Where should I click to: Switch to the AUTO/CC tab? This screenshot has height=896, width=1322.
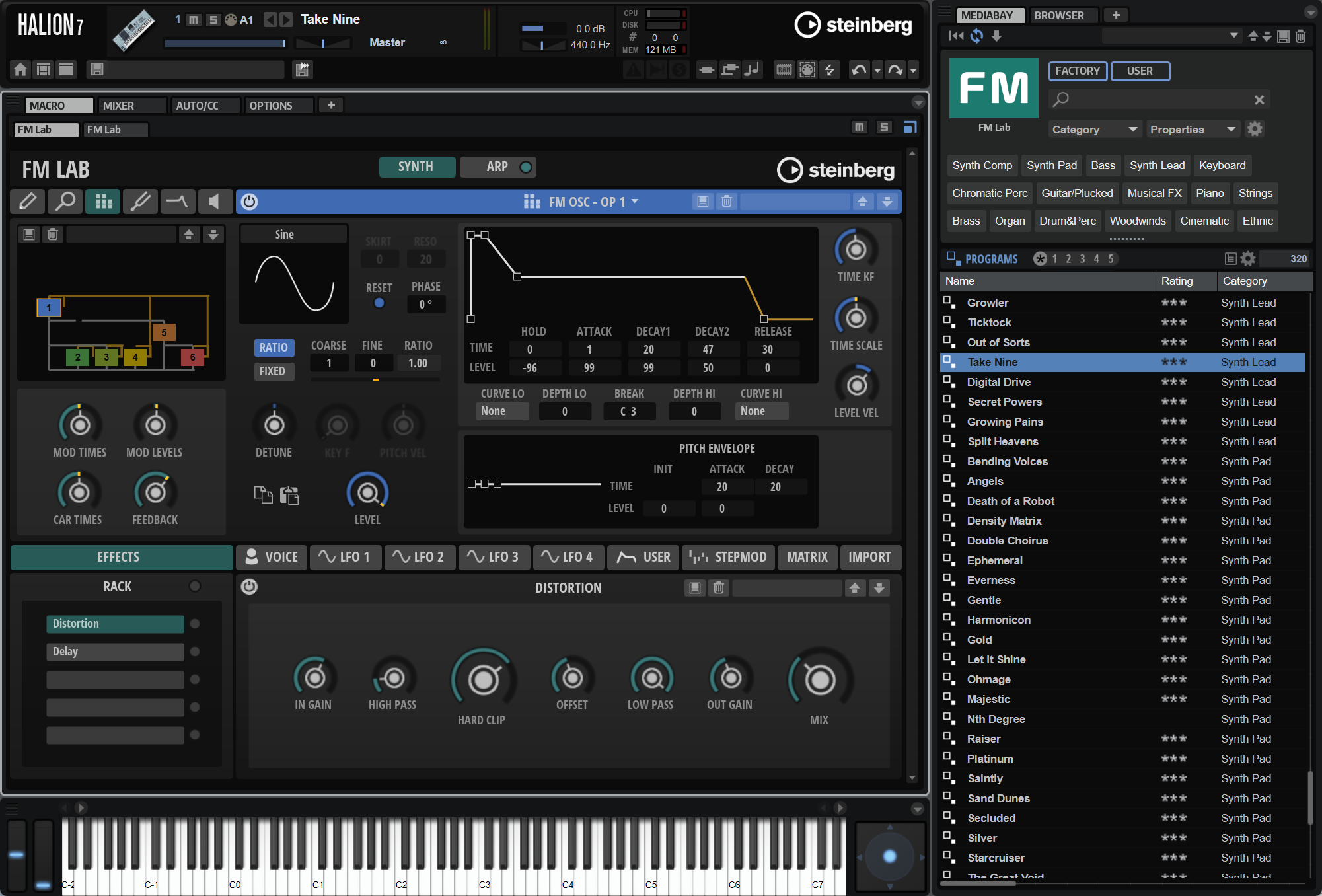coord(205,106)
